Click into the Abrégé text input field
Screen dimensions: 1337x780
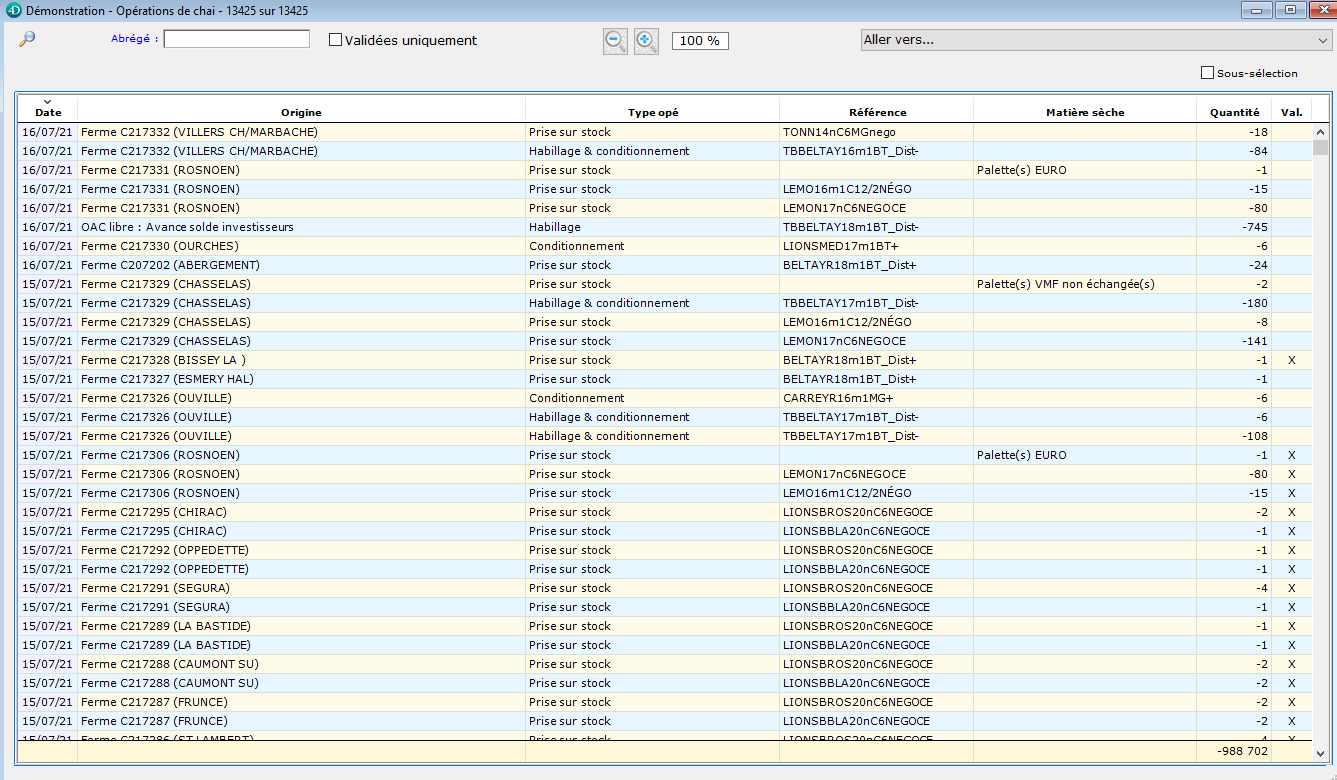(237, 39)
